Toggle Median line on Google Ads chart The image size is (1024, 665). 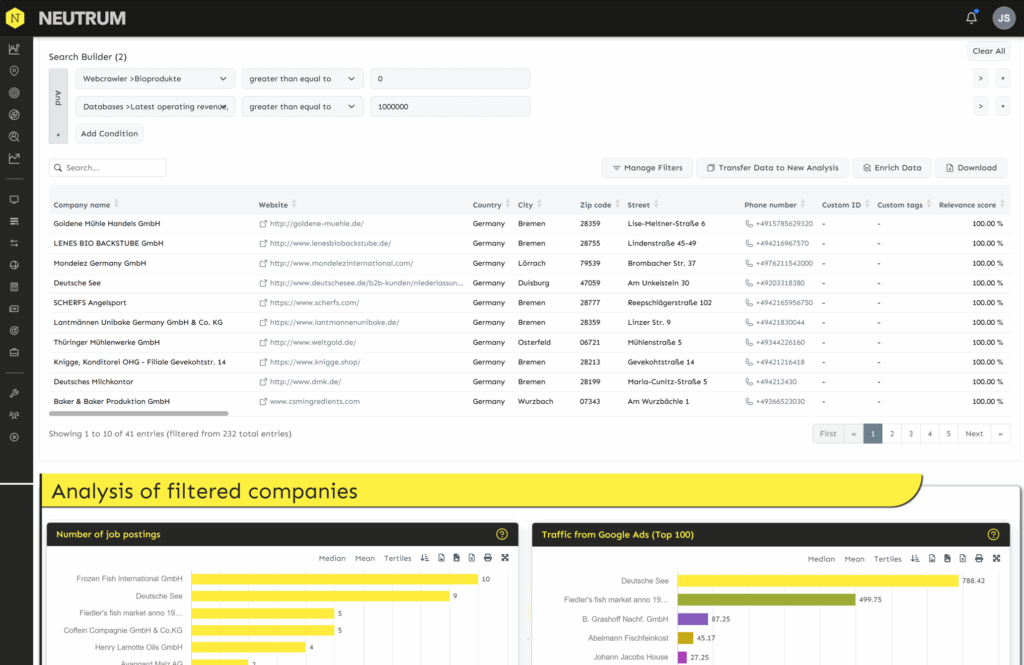click(x=821, y=559)
